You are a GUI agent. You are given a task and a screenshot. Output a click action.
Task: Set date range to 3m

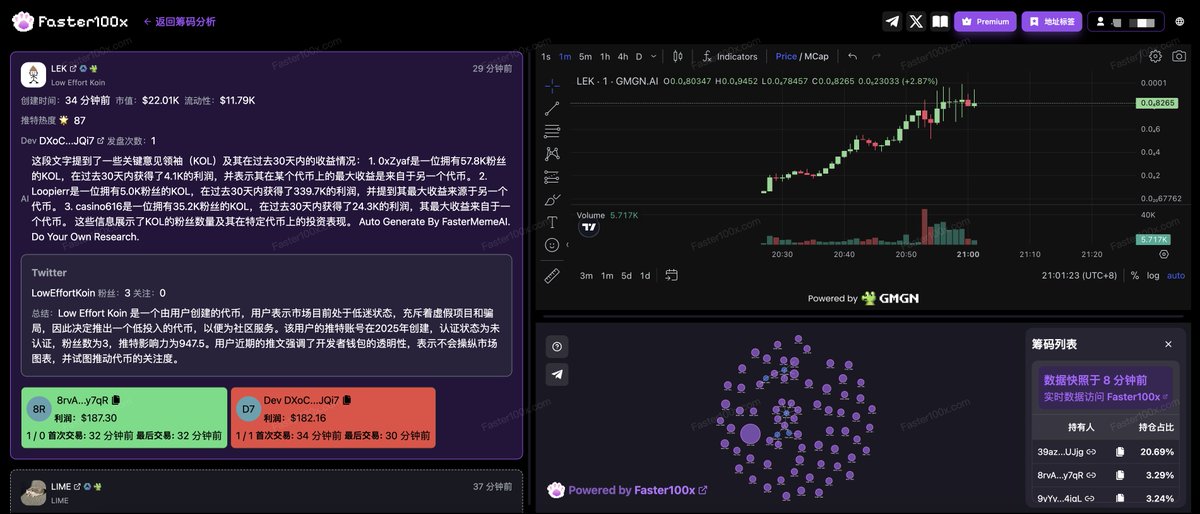coord(587,276)
